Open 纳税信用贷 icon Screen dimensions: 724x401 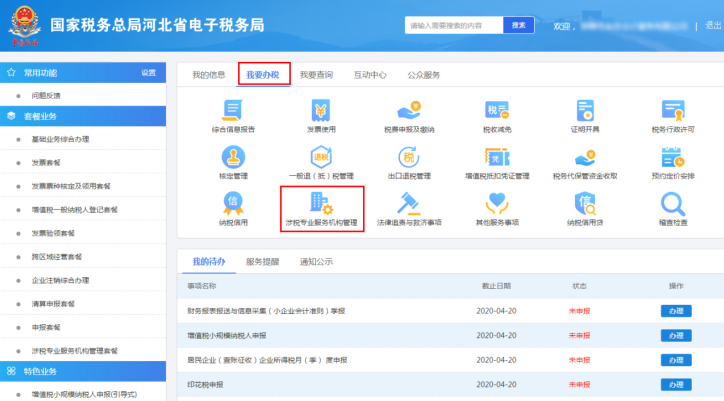(585, 204)
